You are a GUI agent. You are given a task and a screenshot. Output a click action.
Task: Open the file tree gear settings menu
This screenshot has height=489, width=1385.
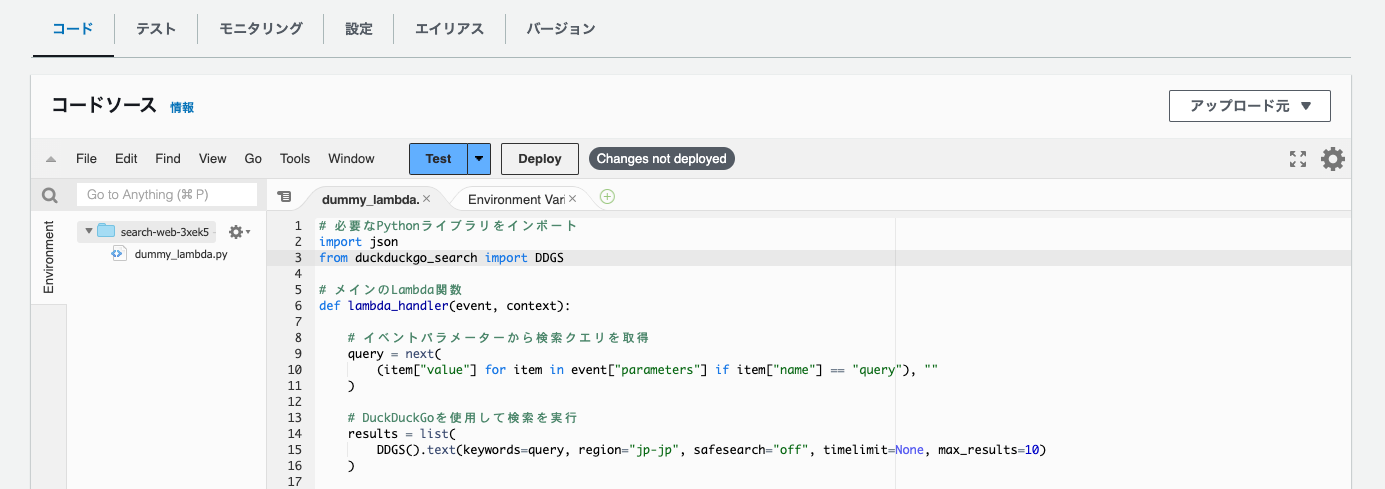pyautogui.click(x=239, y=232)
